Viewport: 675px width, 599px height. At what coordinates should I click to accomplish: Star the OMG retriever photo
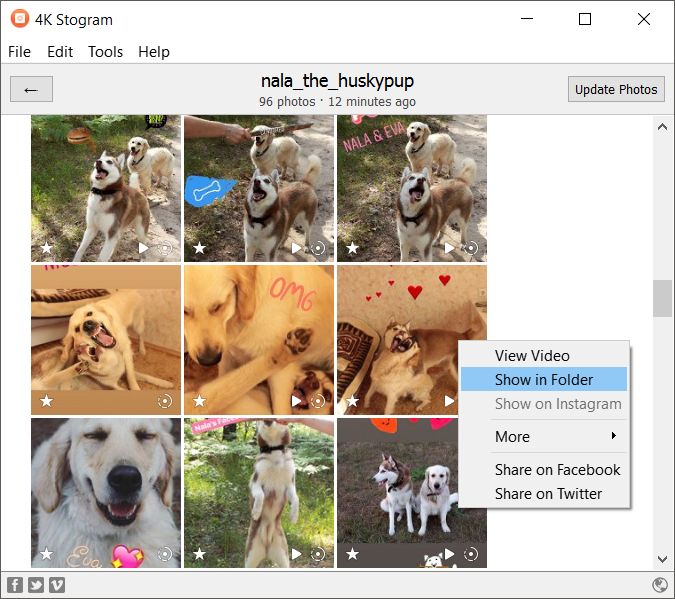click(199, 401)
